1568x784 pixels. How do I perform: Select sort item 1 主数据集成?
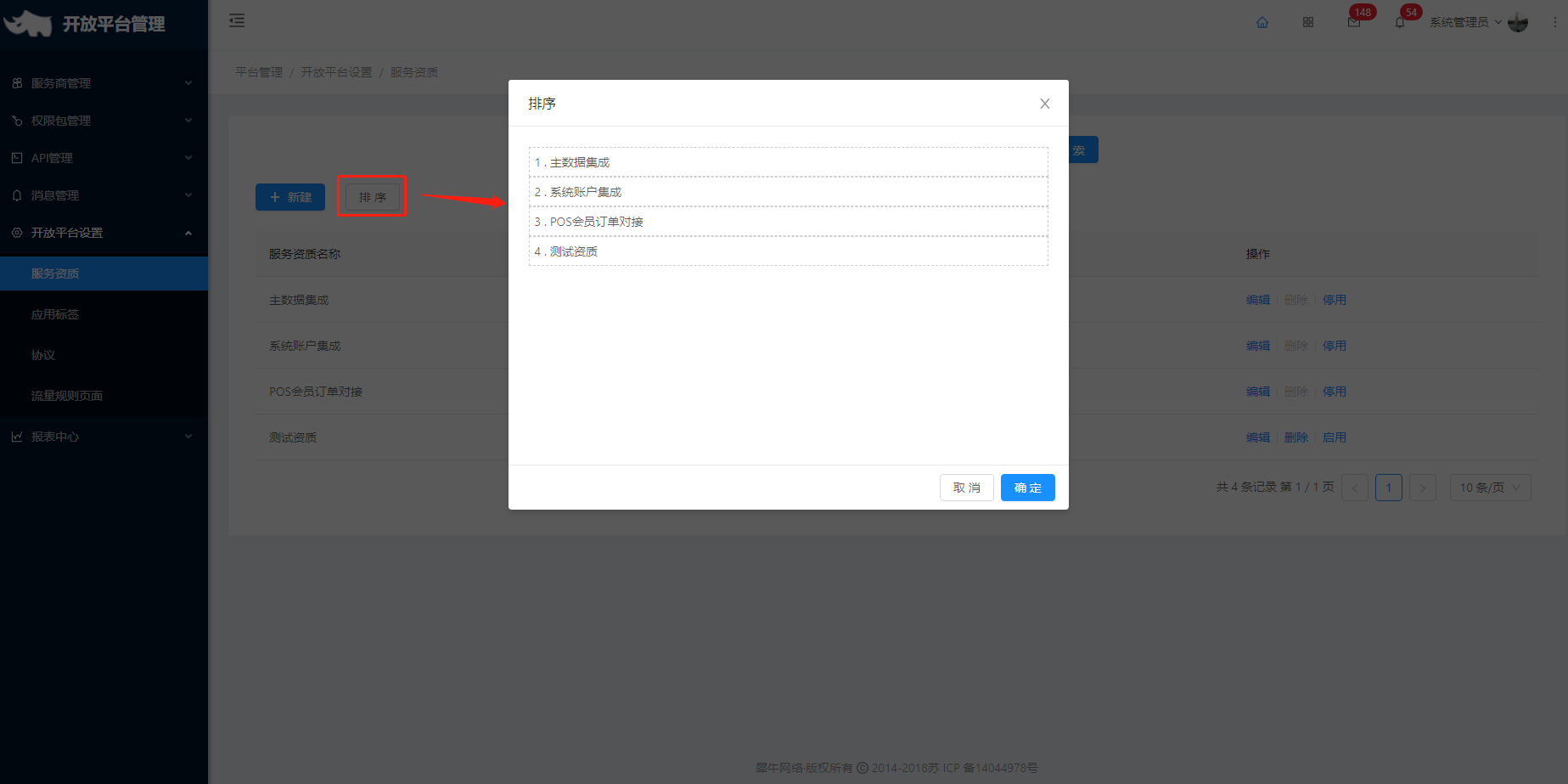coord(789,162)
